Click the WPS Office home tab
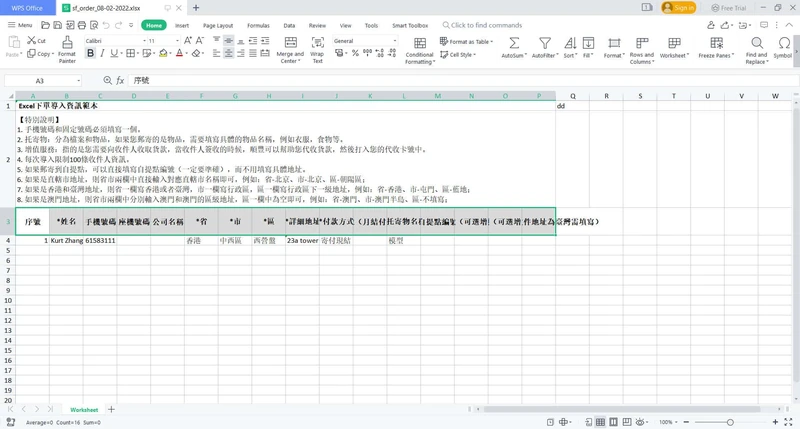 (x=28, y=8)
